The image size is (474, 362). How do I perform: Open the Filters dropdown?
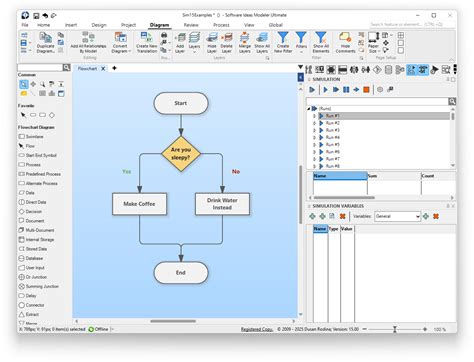[x=301, y=42]
